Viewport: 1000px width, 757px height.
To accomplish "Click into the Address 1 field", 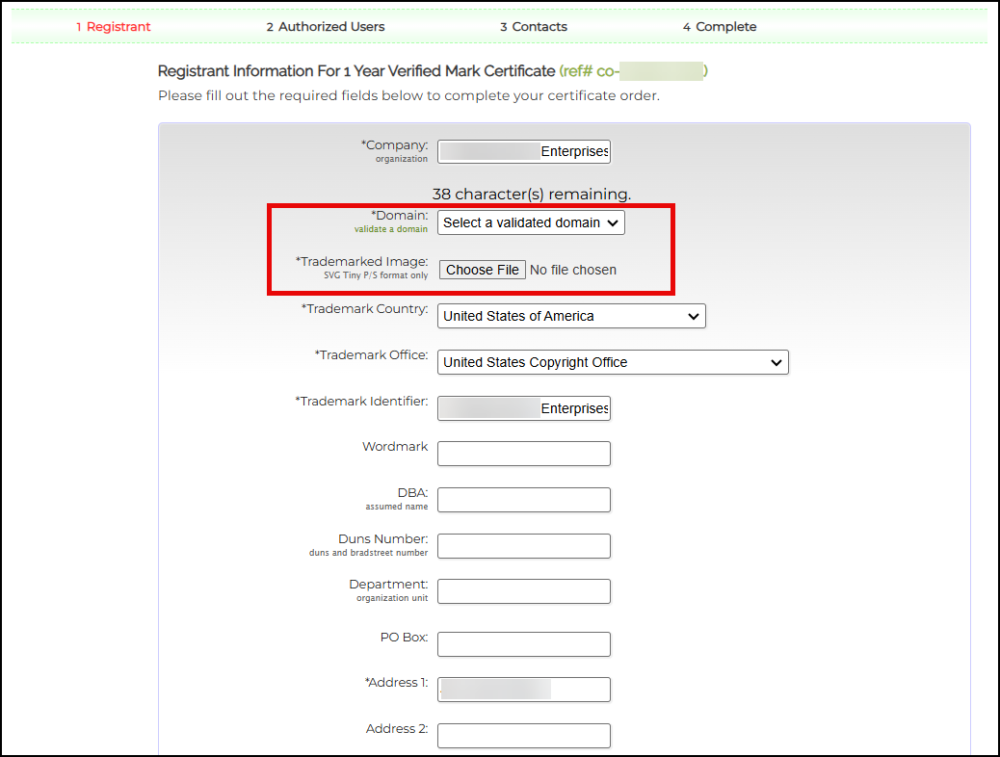I will click(523, 690).
